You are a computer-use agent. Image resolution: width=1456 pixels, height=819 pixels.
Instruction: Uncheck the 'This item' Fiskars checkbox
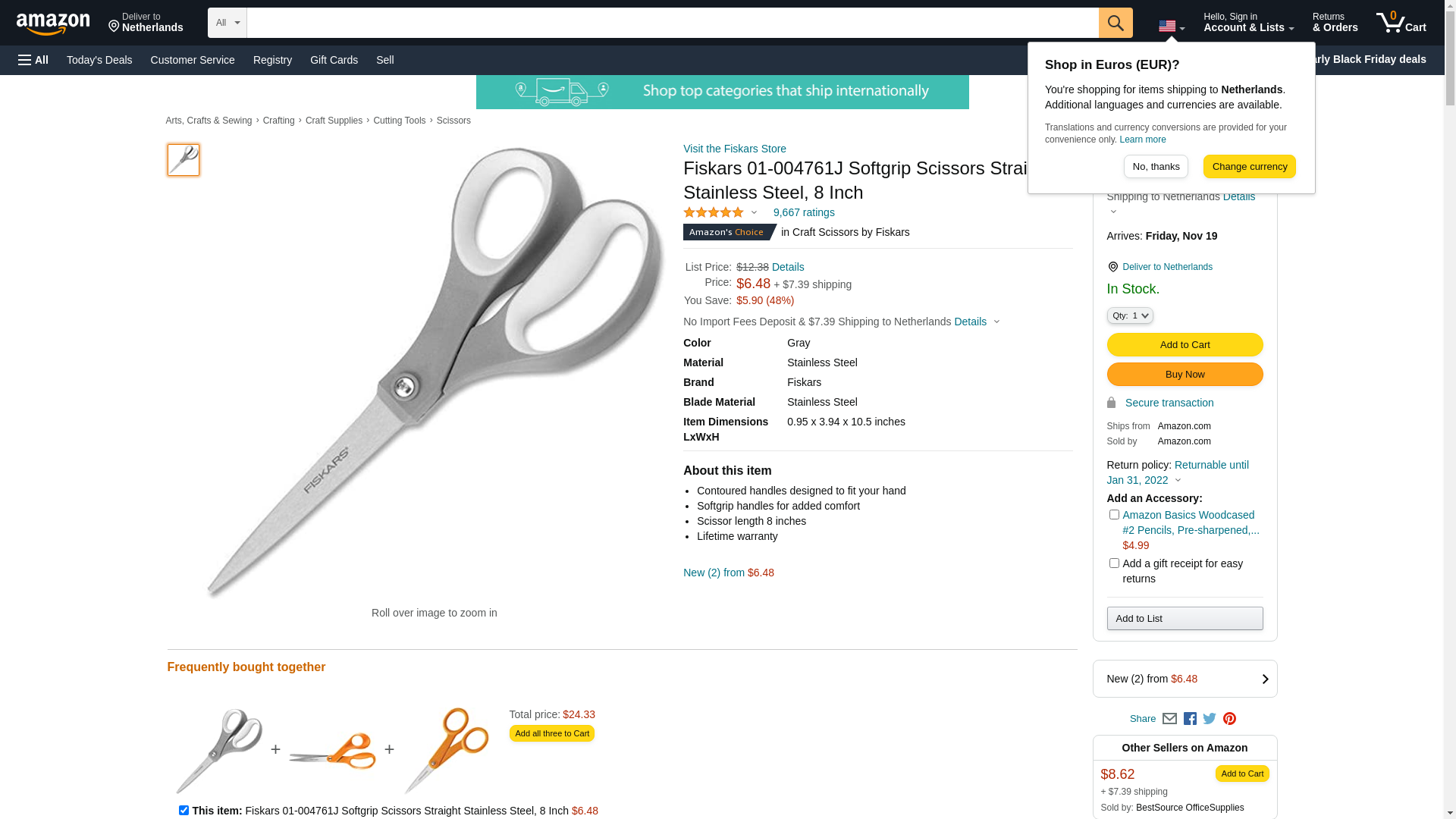tap(184, 810)
